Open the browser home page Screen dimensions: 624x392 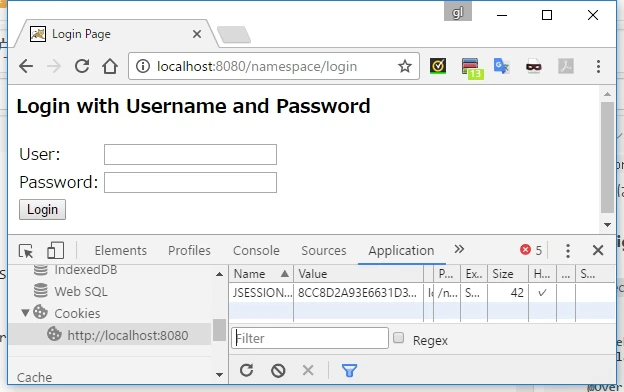110,66
